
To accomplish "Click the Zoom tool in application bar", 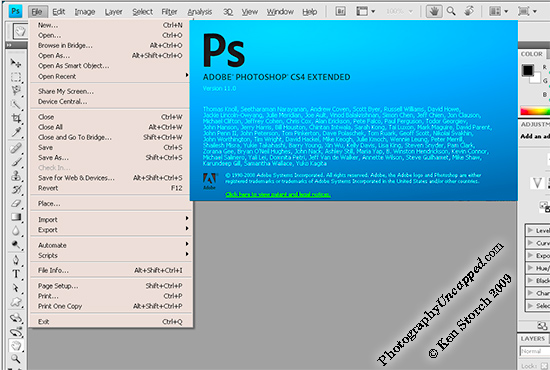I will (451, 12).
